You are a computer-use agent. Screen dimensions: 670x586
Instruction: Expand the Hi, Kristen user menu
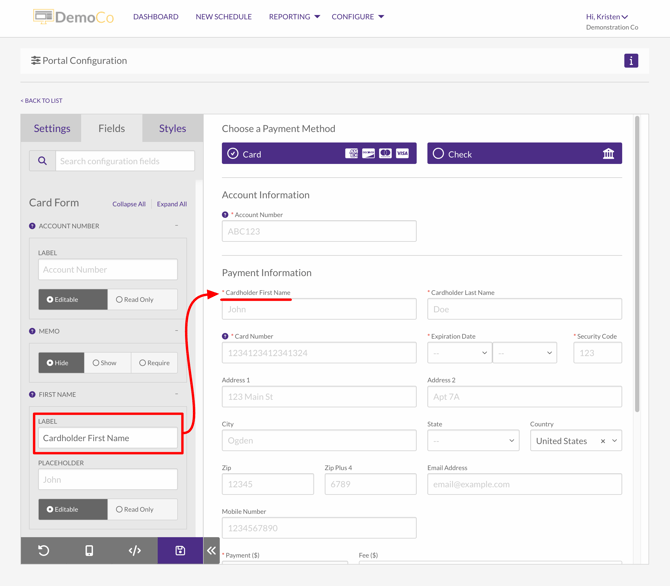pos(607,17)
